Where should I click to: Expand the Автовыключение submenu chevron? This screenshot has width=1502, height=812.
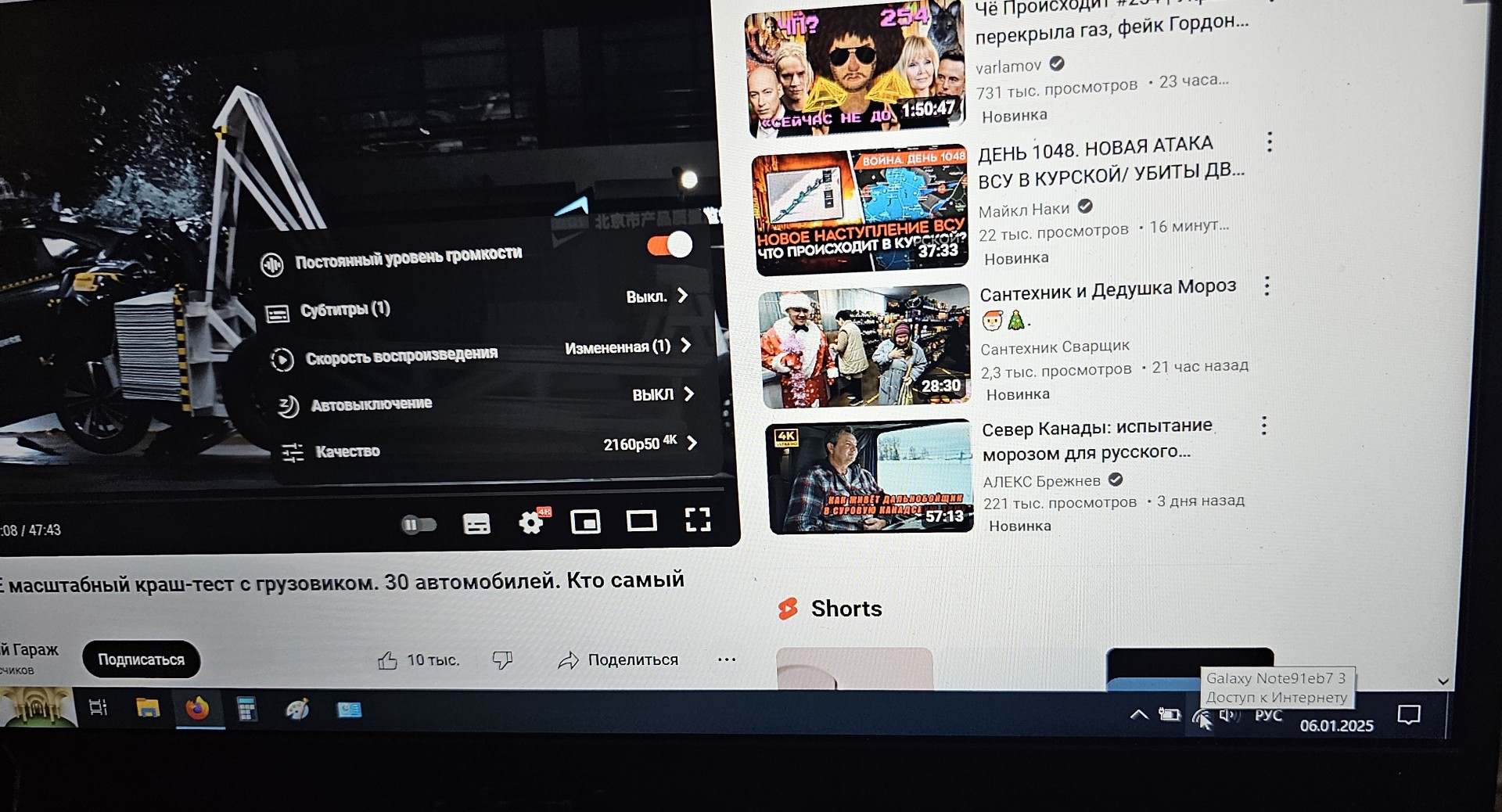tap(689, 394)
